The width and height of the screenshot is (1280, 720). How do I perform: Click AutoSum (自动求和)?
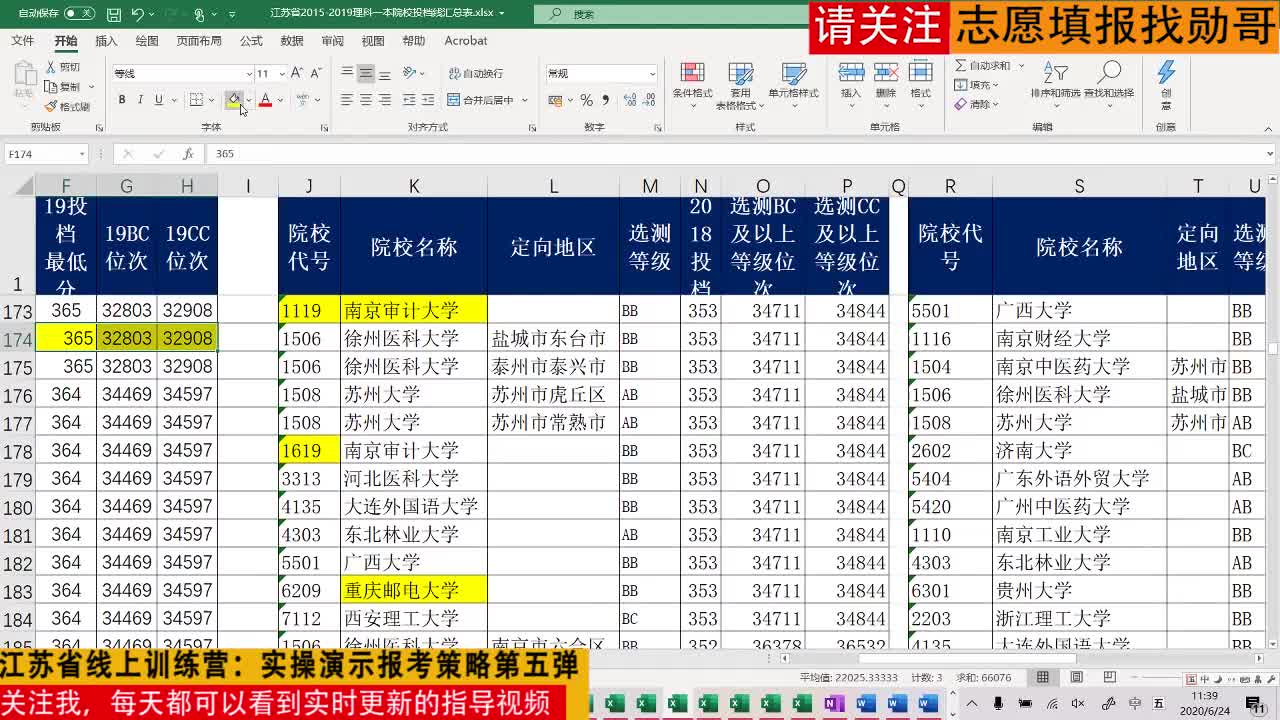click(x=988, y=66)
